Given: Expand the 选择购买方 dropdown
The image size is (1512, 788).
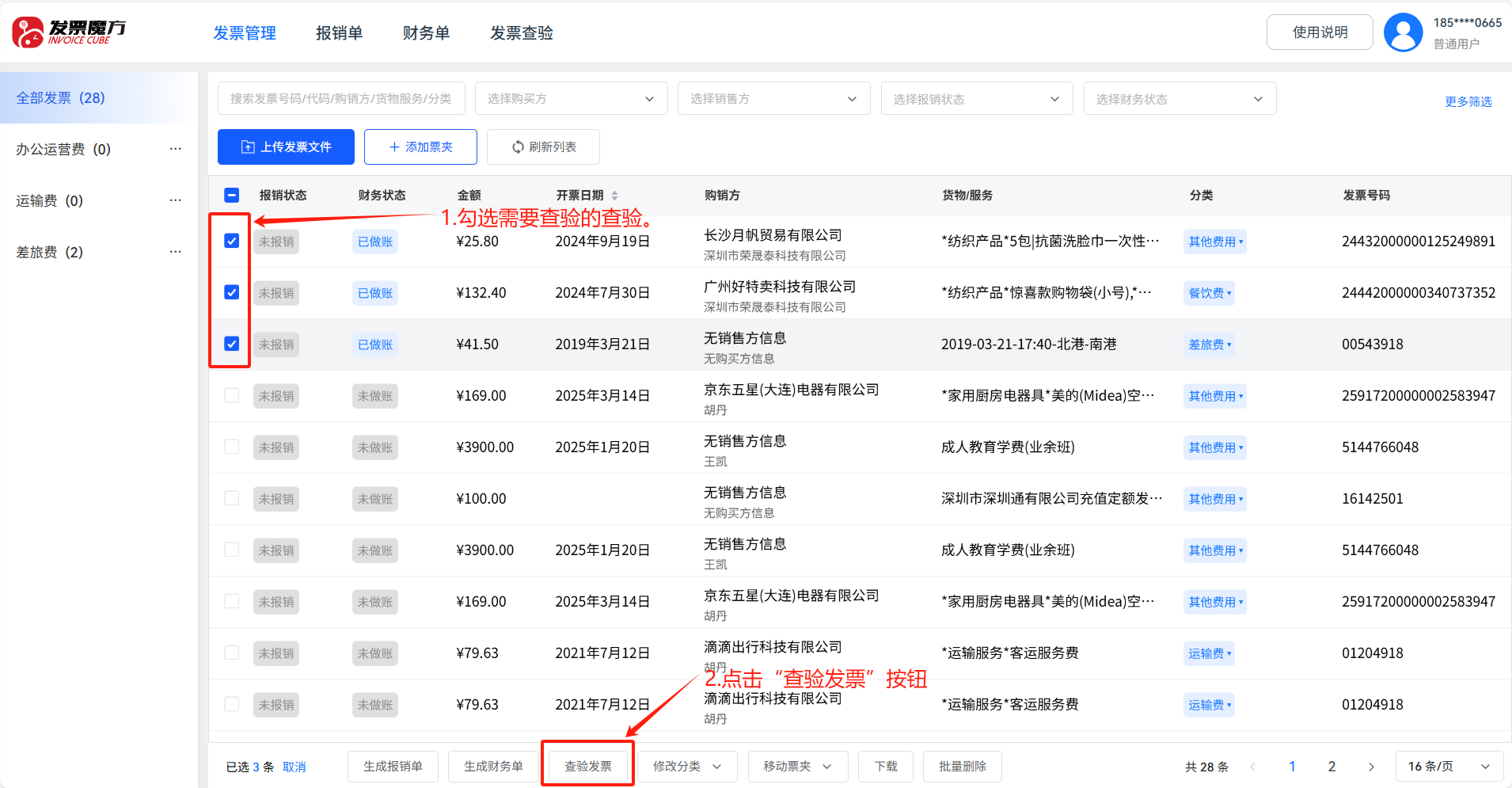Looking at the screenshot, I should click(571, 99).
